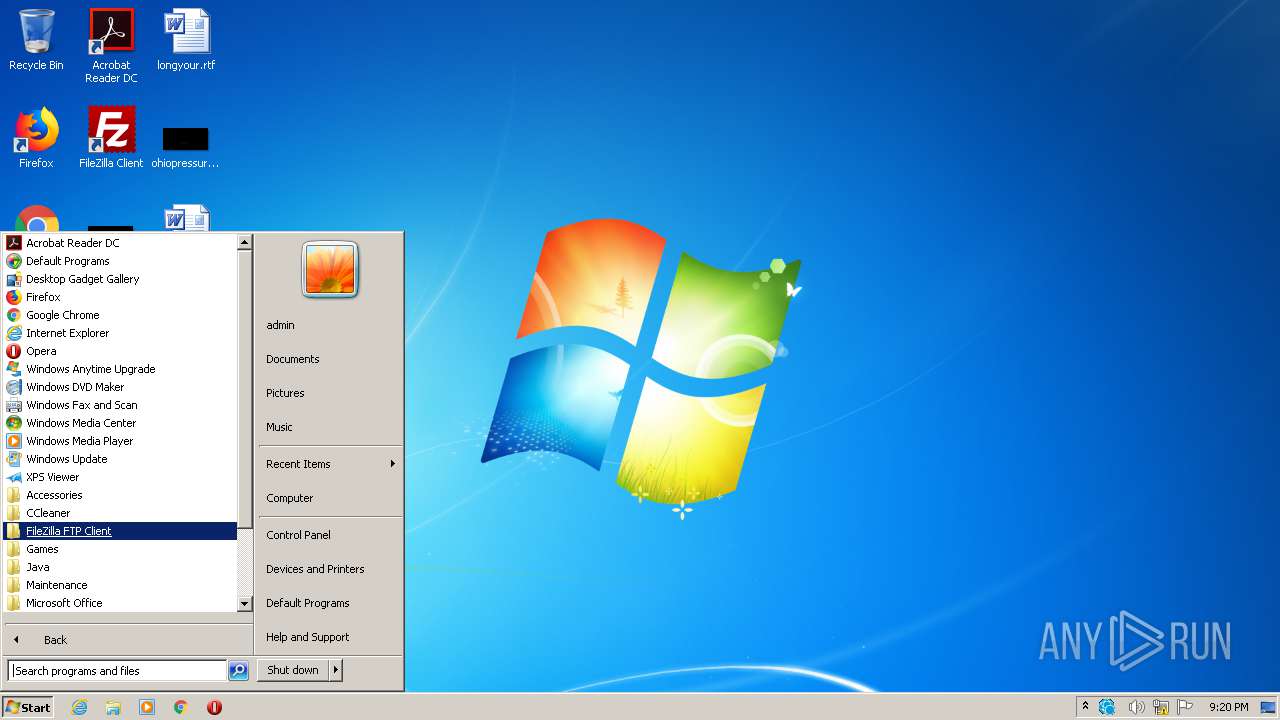Screen dimensions: 1280x720
Task: Open the volume control in the tray
Action: pos(1136,707)
